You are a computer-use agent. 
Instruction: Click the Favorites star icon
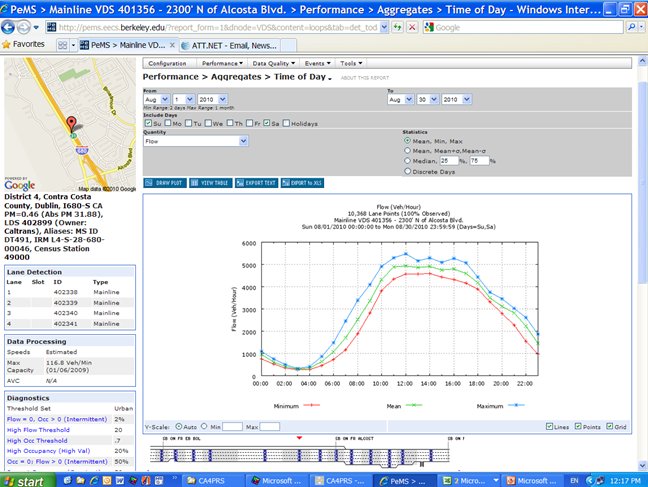pos(7,44)
